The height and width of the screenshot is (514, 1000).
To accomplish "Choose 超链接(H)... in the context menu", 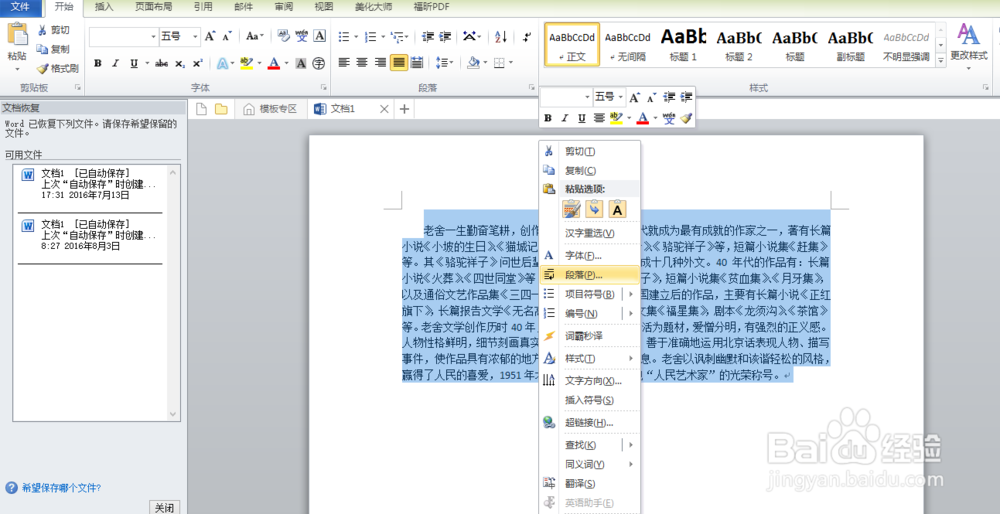I will click(x=589, y=423).
